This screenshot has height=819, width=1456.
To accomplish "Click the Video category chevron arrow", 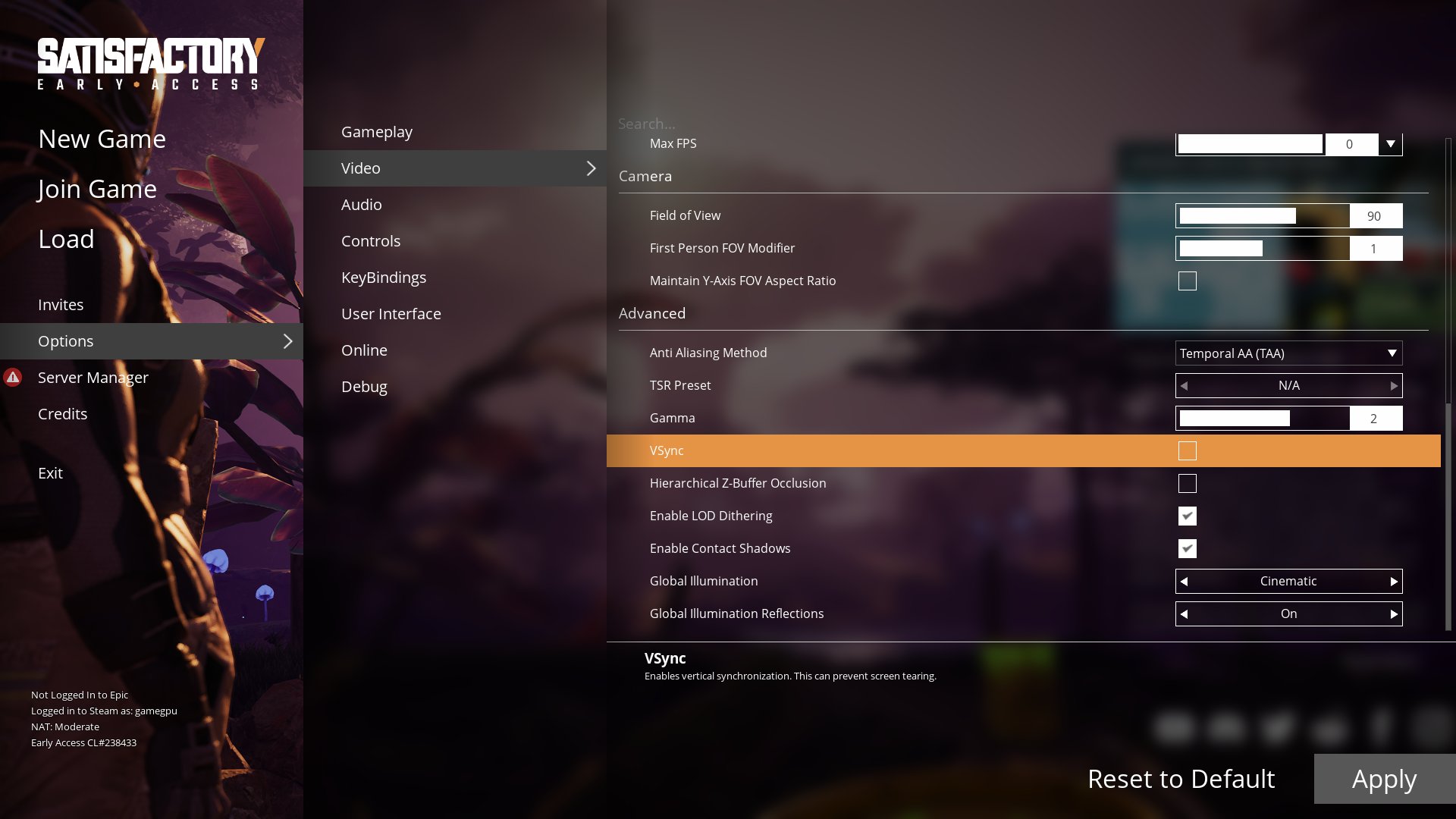I will [x=591, y=168].
